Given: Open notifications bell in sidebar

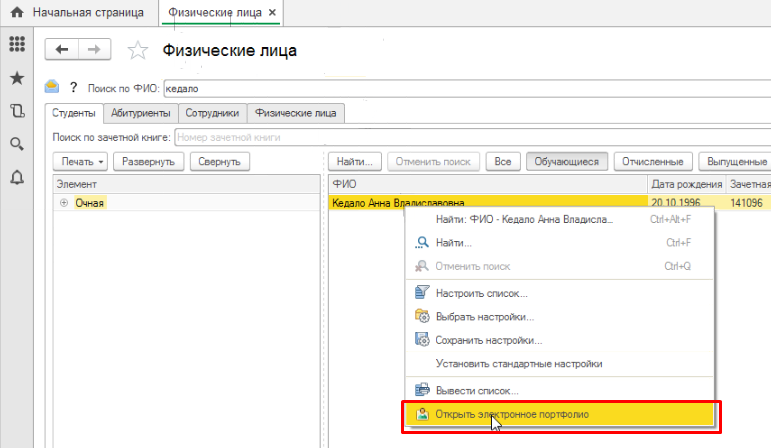Looking at the screenshot, I should point(16,177).
